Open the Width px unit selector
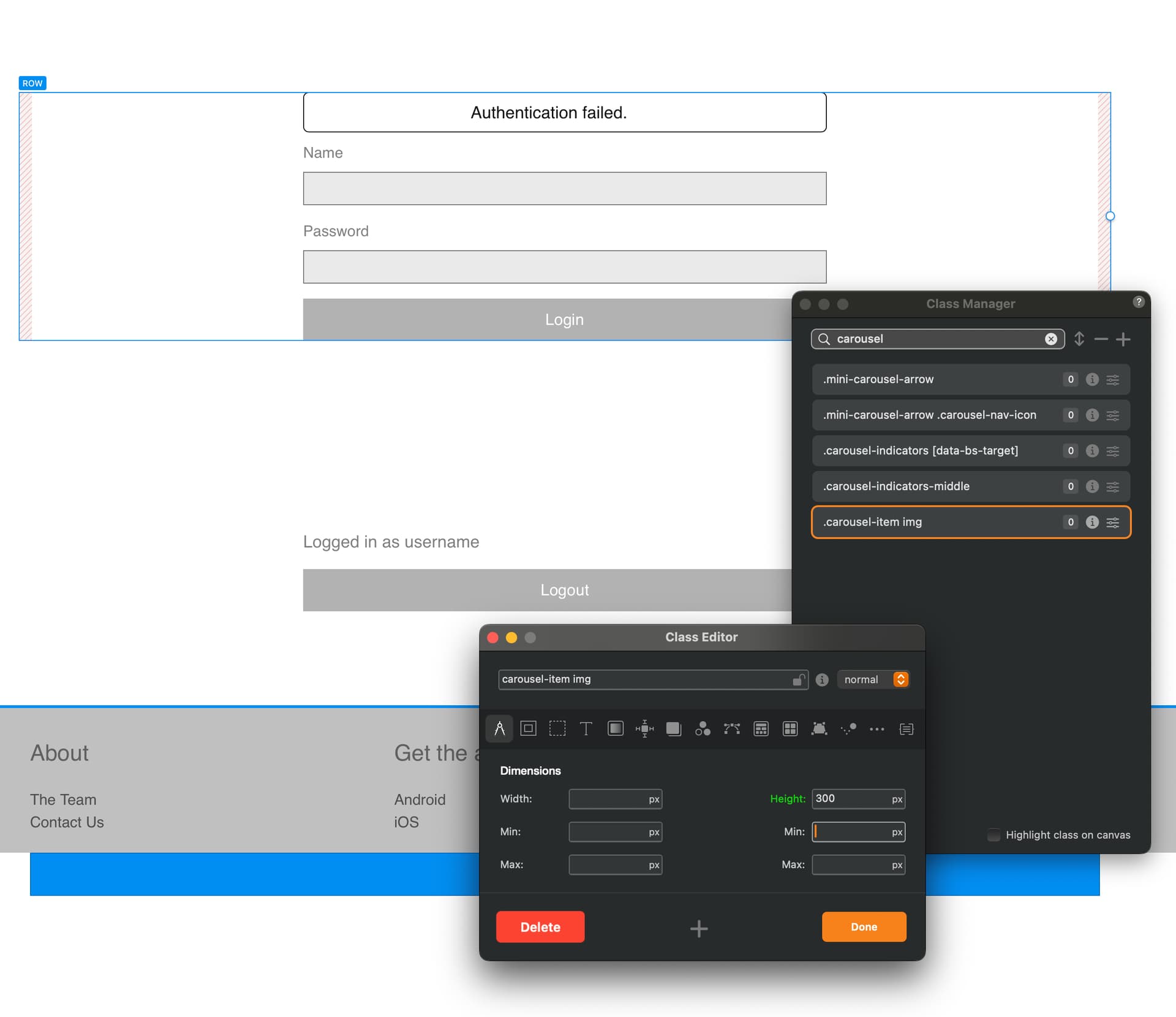The image size is (1176, 1017). click(654, 799)
